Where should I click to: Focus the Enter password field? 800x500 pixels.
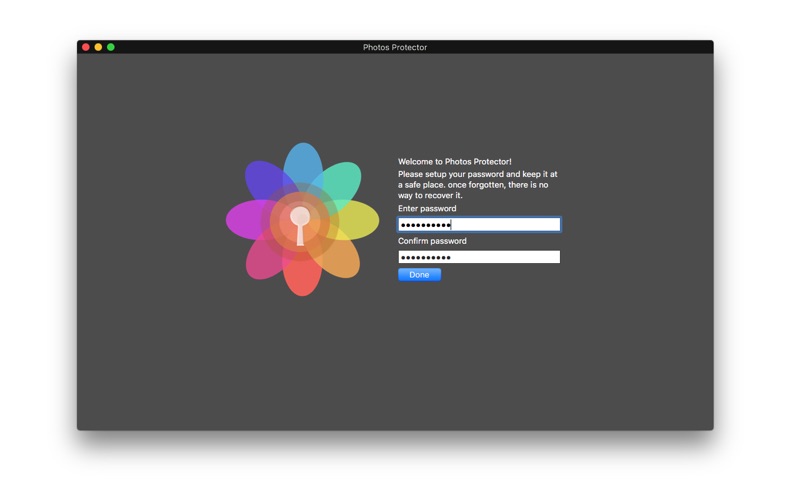479,224
